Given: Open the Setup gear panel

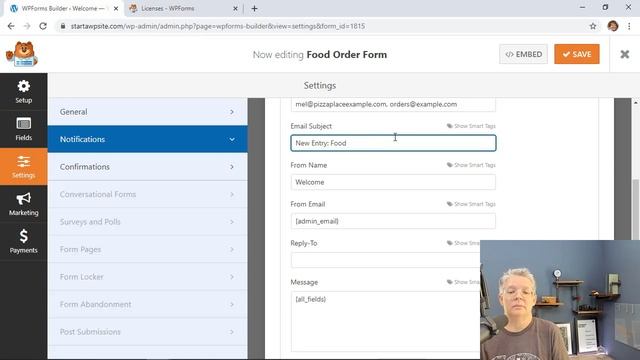Looking at the screenshot, I should point(23,92).
